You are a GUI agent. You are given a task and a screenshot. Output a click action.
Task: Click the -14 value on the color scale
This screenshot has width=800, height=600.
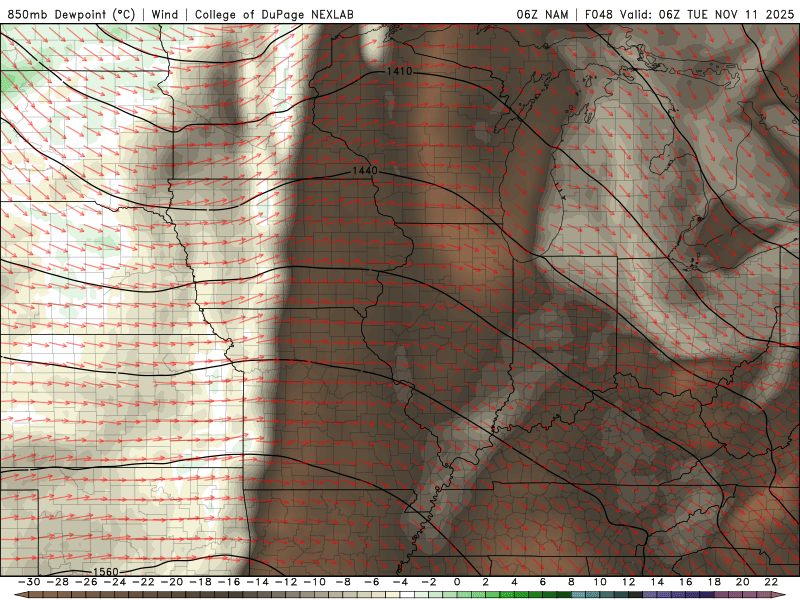tap(257, 582)
